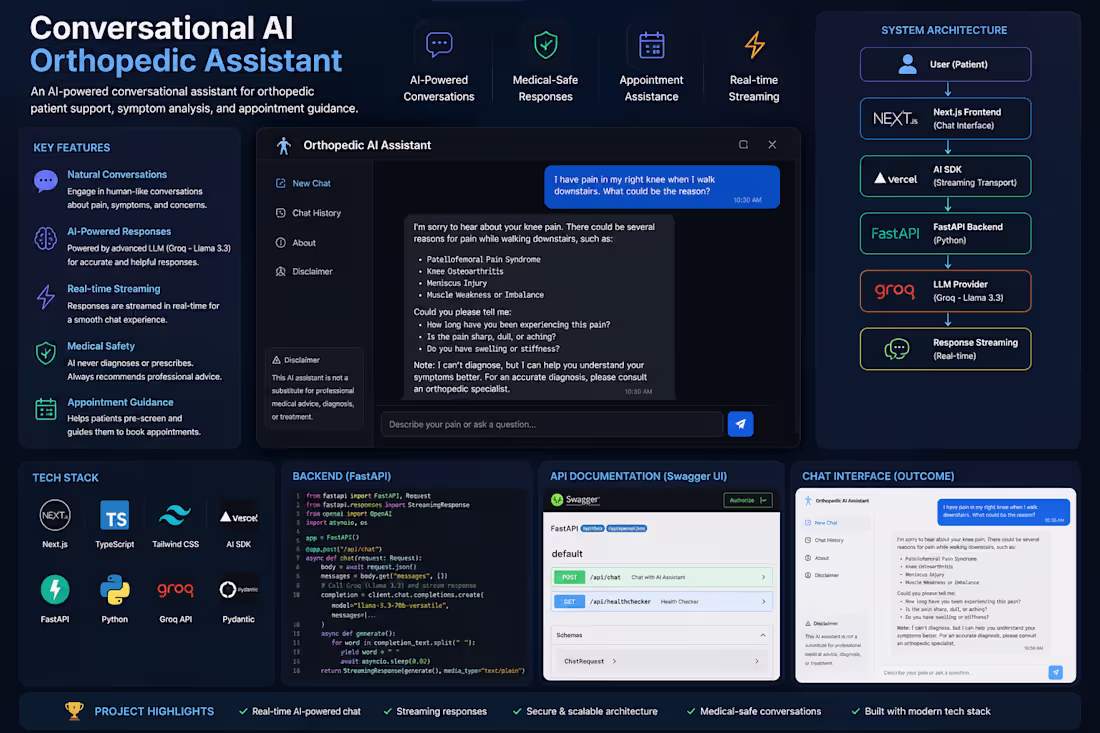Collapse the Schemas section
Viewport: 1100px width, 733px height.
coord(662,635)
